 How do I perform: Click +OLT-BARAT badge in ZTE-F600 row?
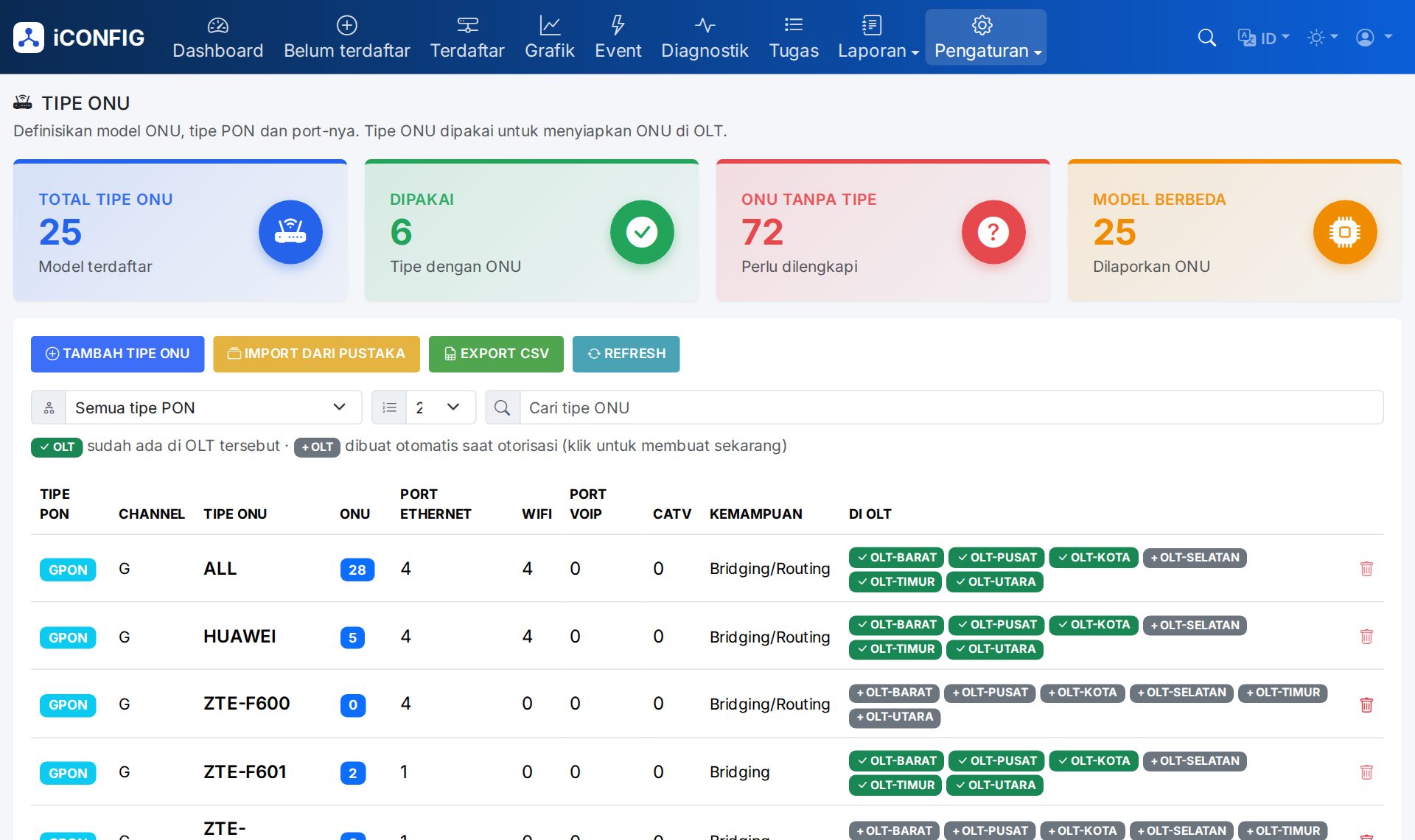click(894, 693)
